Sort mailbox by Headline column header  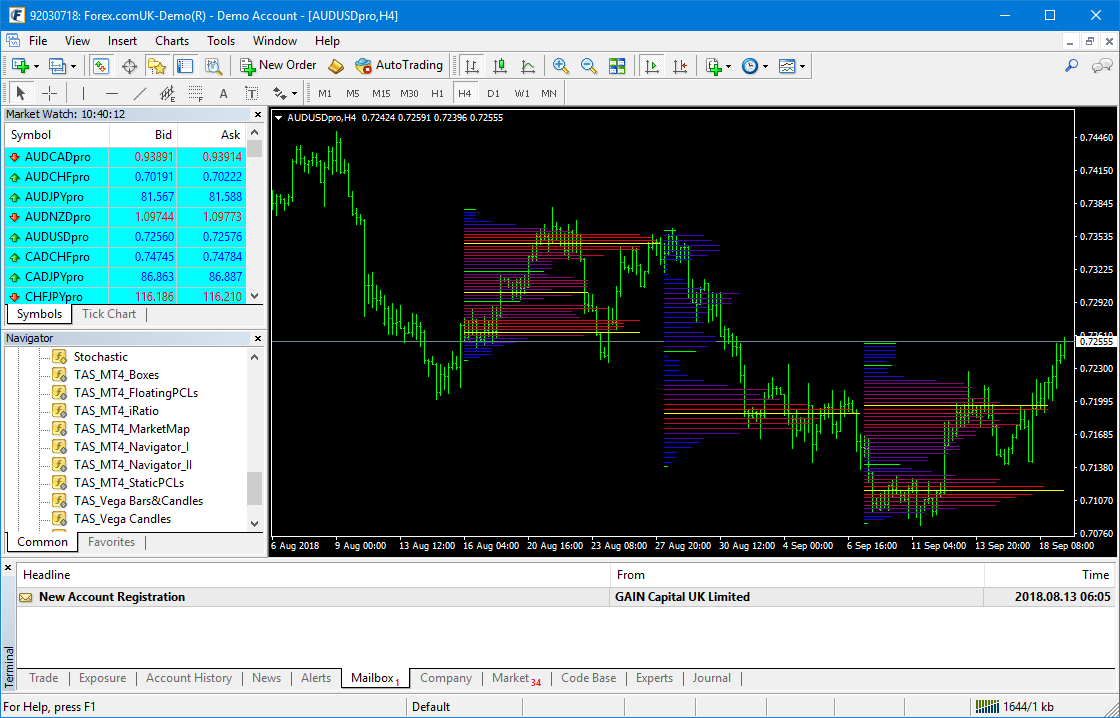click(x=314, y=574)
